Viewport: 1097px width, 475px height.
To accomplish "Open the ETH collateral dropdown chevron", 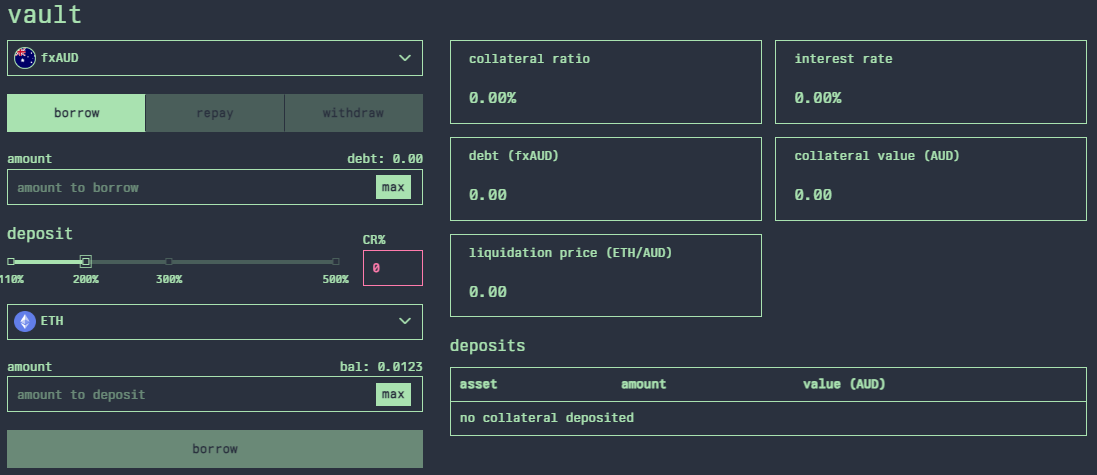I will 405,322.
